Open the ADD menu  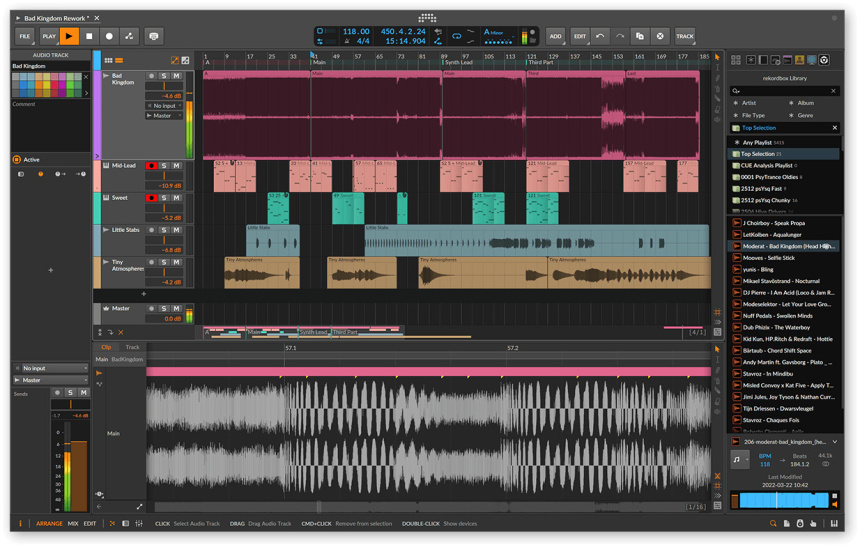coord(556,36)
